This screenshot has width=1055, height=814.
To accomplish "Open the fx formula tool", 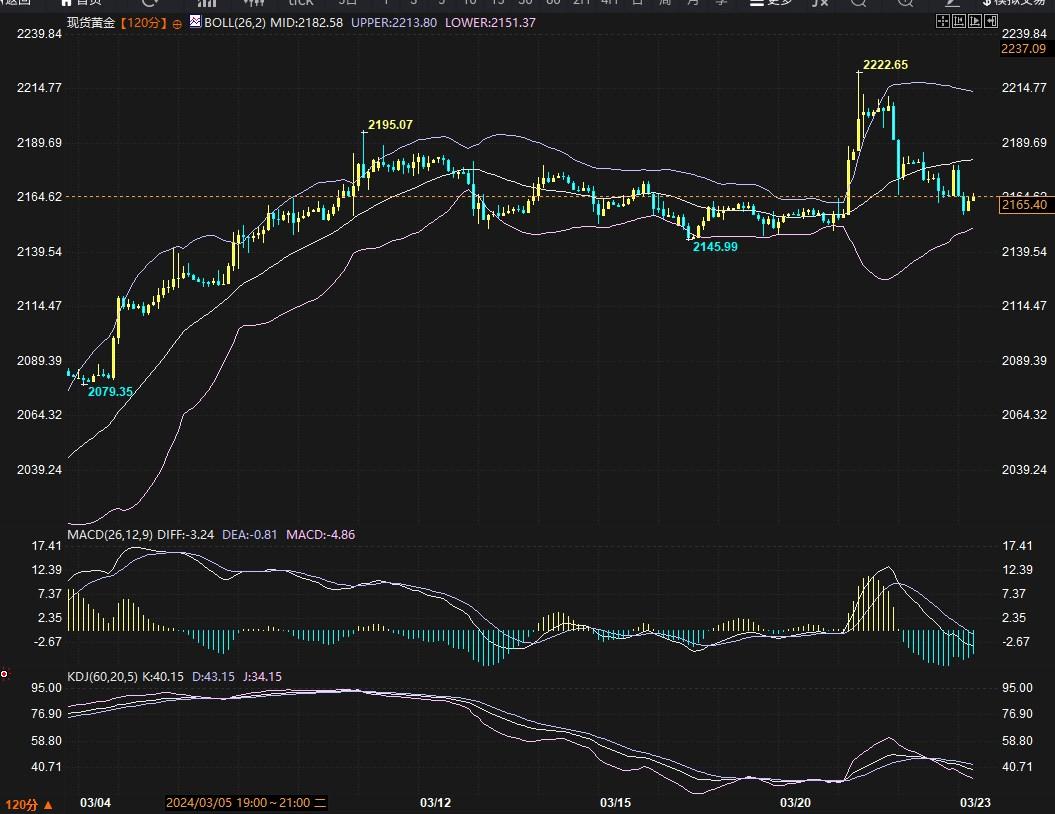I will pyautogui.click(x=820, y=3).
